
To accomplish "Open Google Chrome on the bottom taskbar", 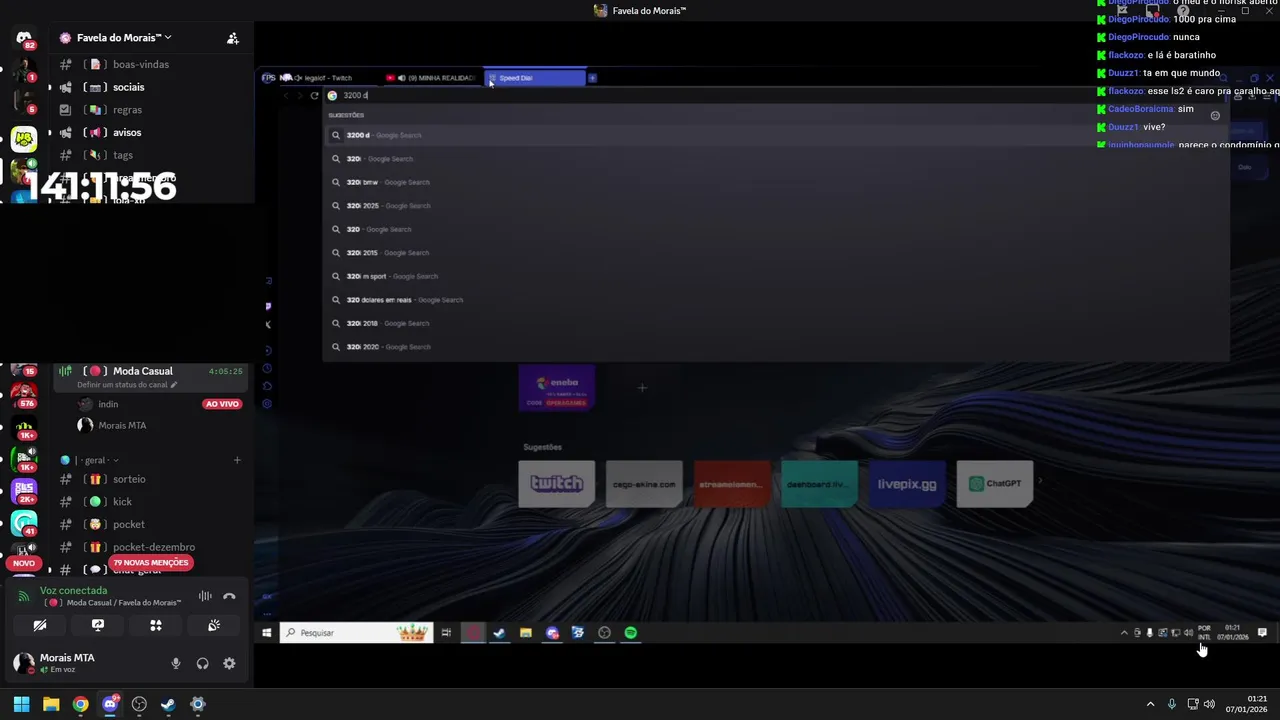I will pos(80,704).
